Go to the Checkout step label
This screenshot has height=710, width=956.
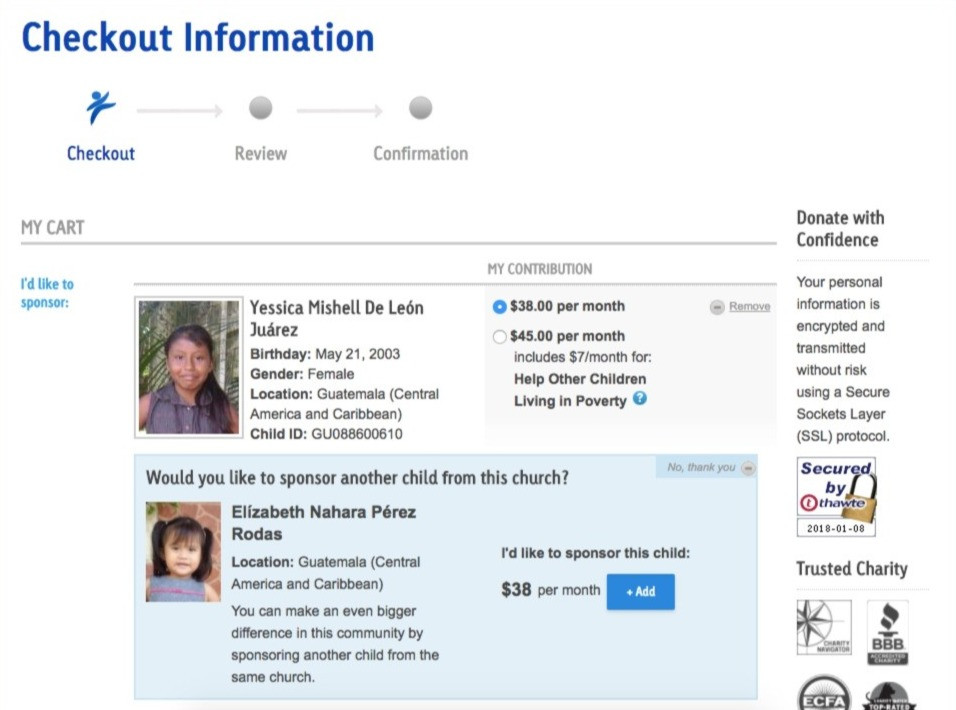[x=100, y=154]
